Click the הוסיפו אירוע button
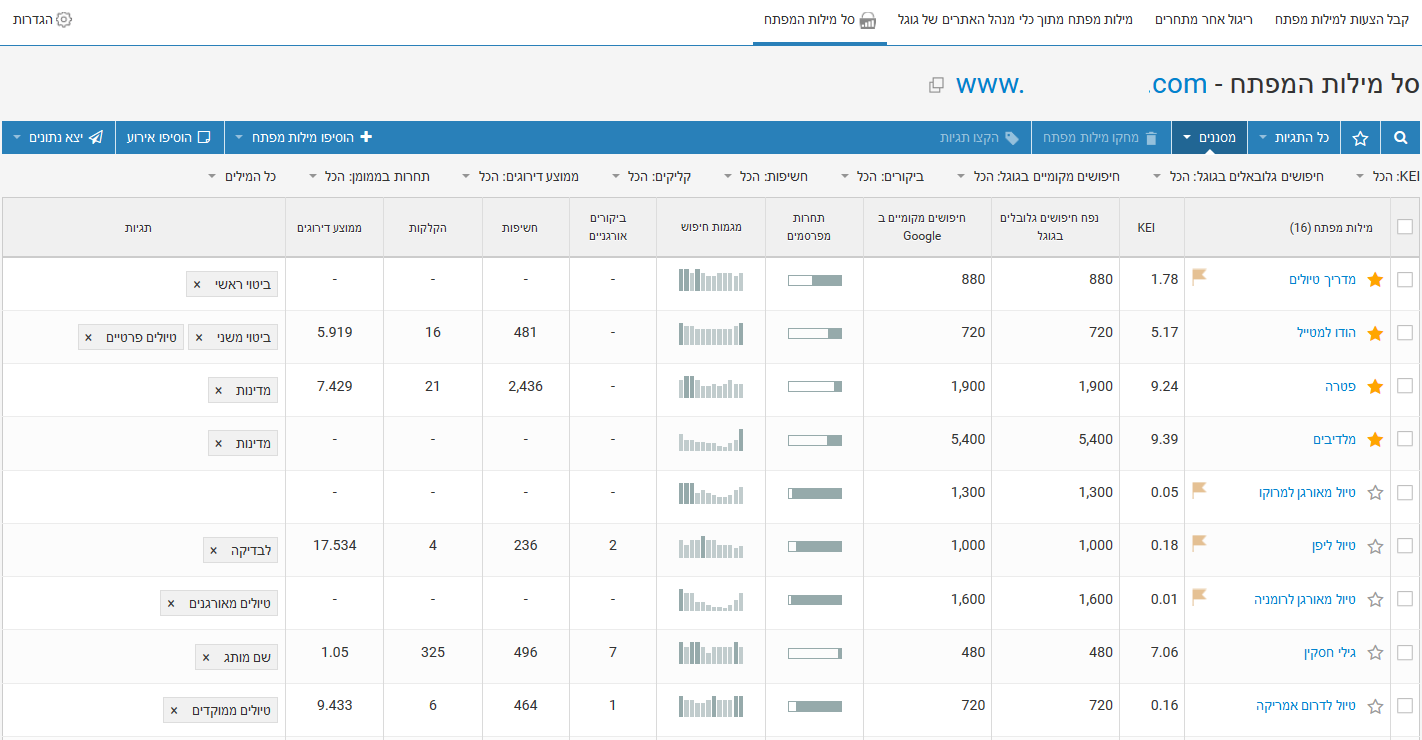Viewport: 1422px width, 740px height. point(169,138)
